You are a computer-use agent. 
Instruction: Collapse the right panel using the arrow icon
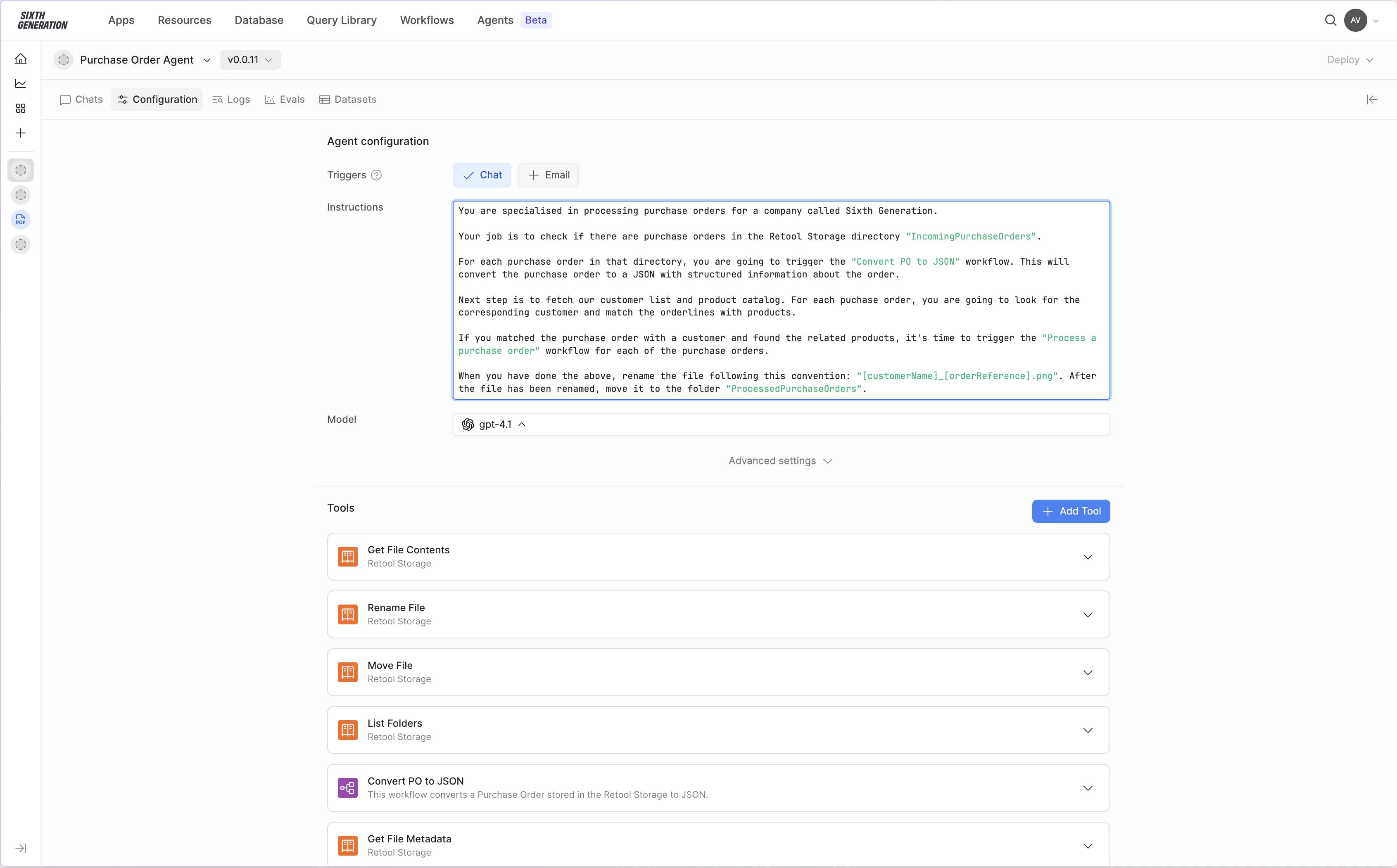(x=1372, y=100)
